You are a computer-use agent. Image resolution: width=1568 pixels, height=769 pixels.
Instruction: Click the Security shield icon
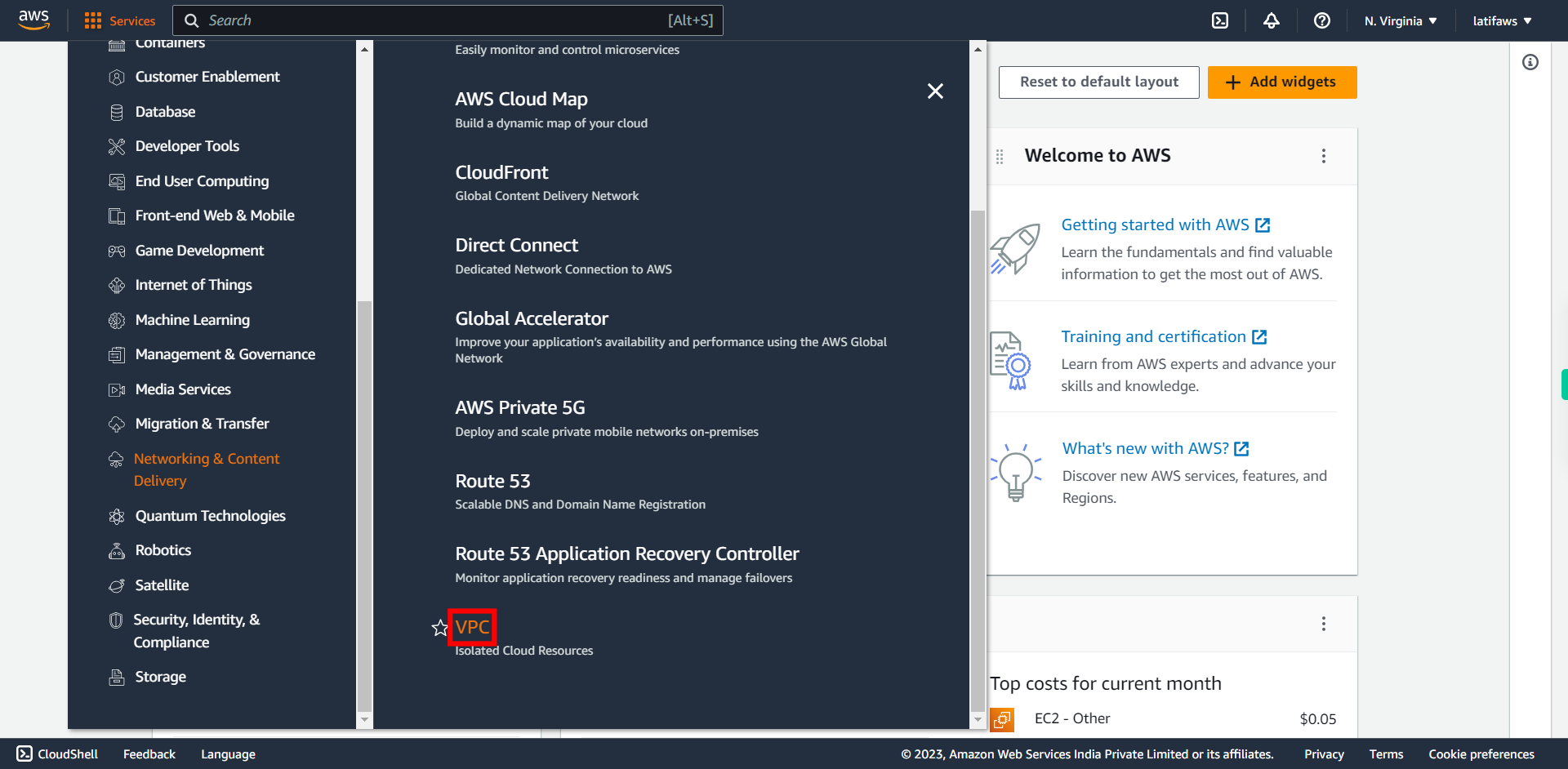pyautogui.click(x=116, y=620)
